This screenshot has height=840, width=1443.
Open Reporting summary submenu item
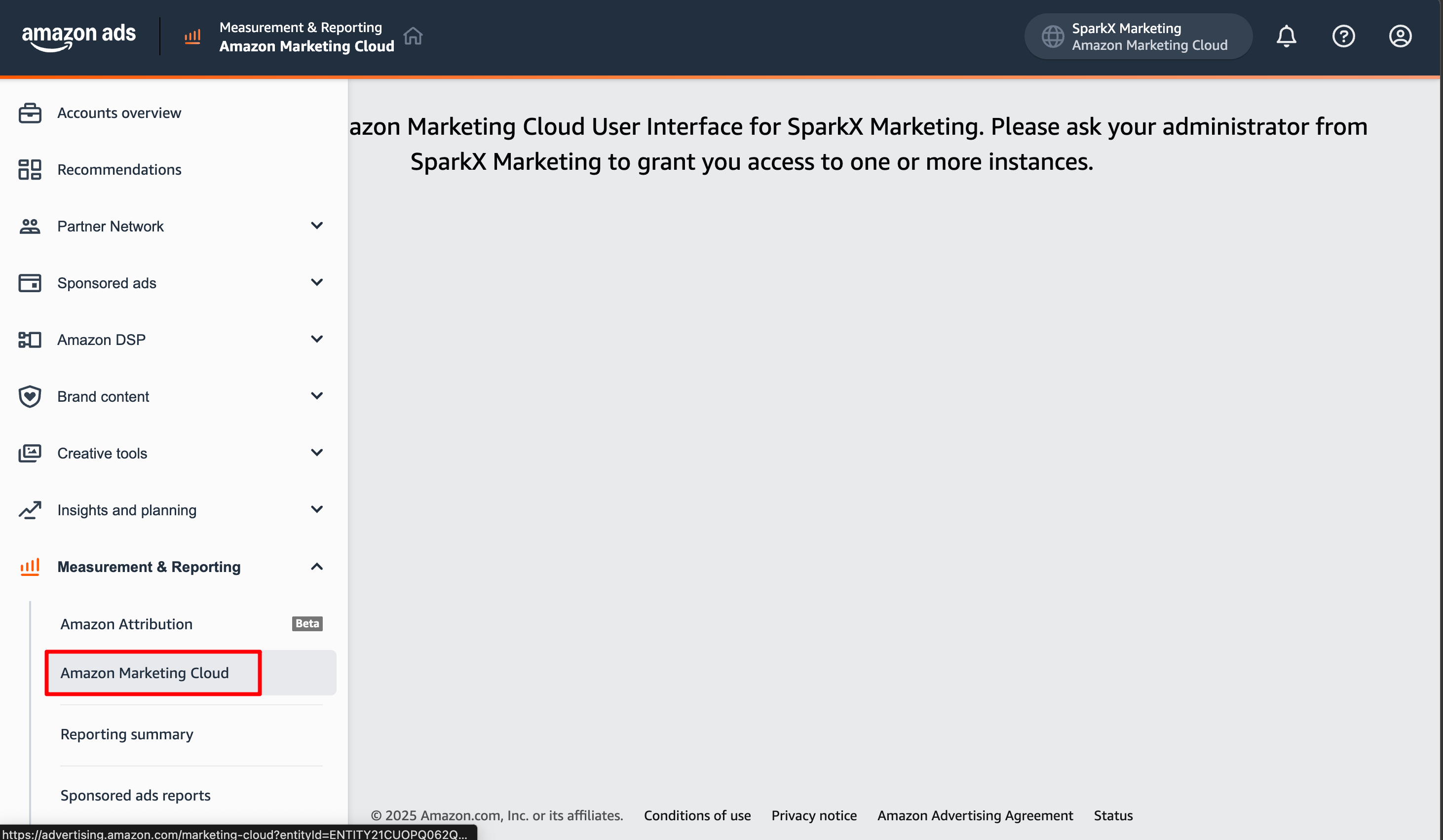(126, 734)
